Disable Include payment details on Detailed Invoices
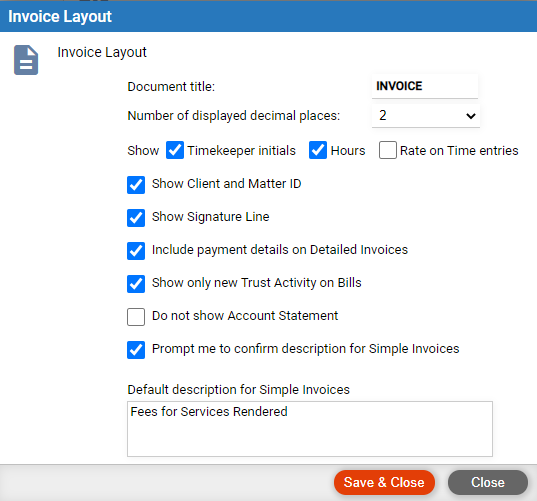 136,251
